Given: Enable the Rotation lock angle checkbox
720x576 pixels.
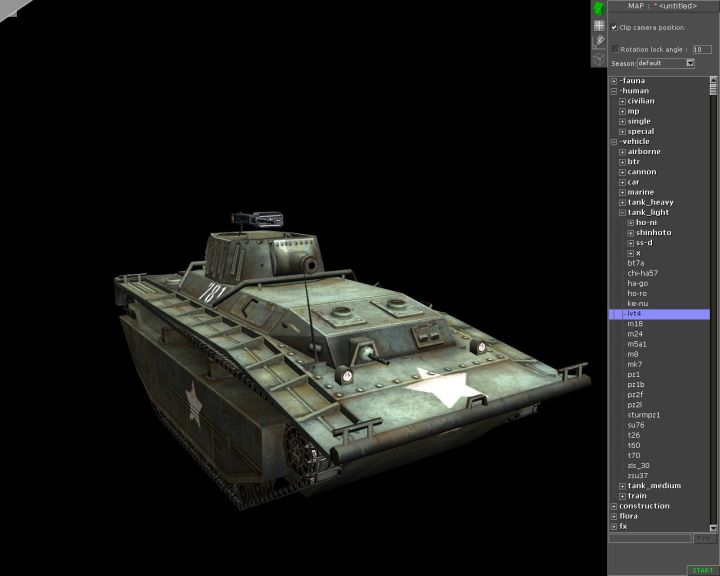Looking at the screenshot, I should tap(615, 48).
